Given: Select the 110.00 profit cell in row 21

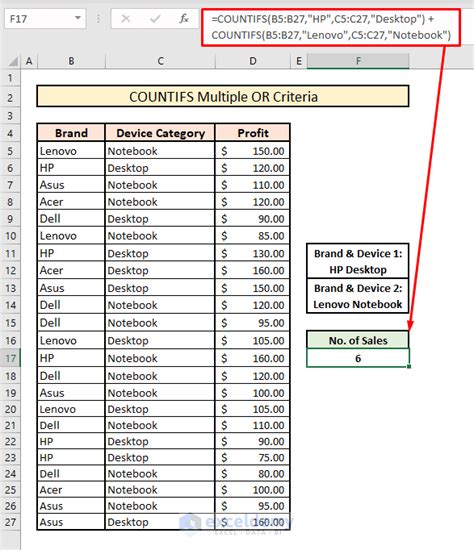Looking at the screenshot, I should coord(253,425).
